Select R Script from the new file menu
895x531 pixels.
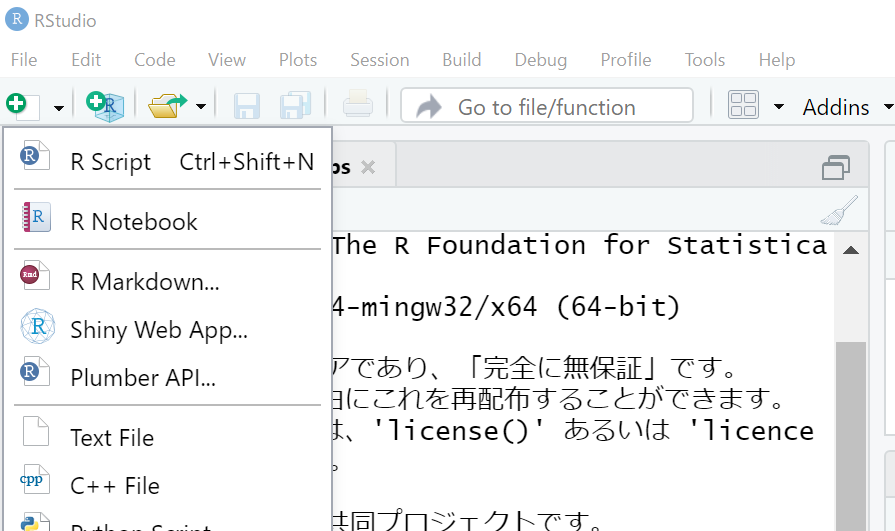167,162
